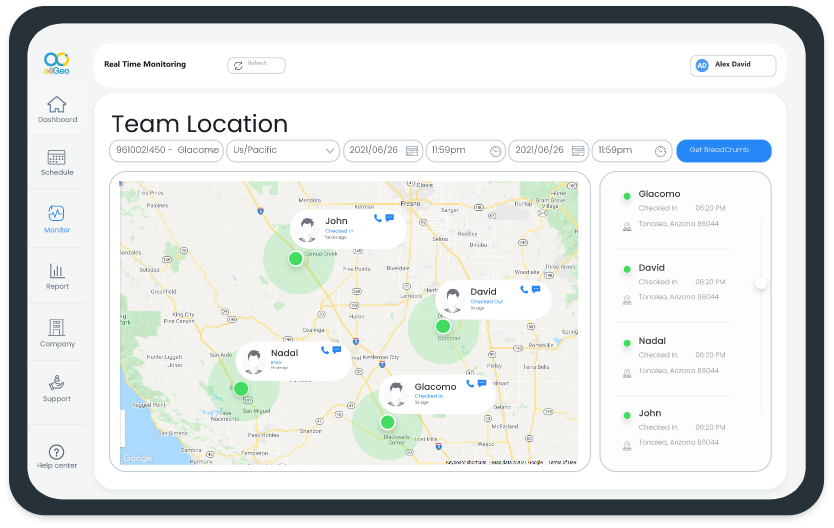Open the Company section
Screen dimensions: 834x528
57,333
